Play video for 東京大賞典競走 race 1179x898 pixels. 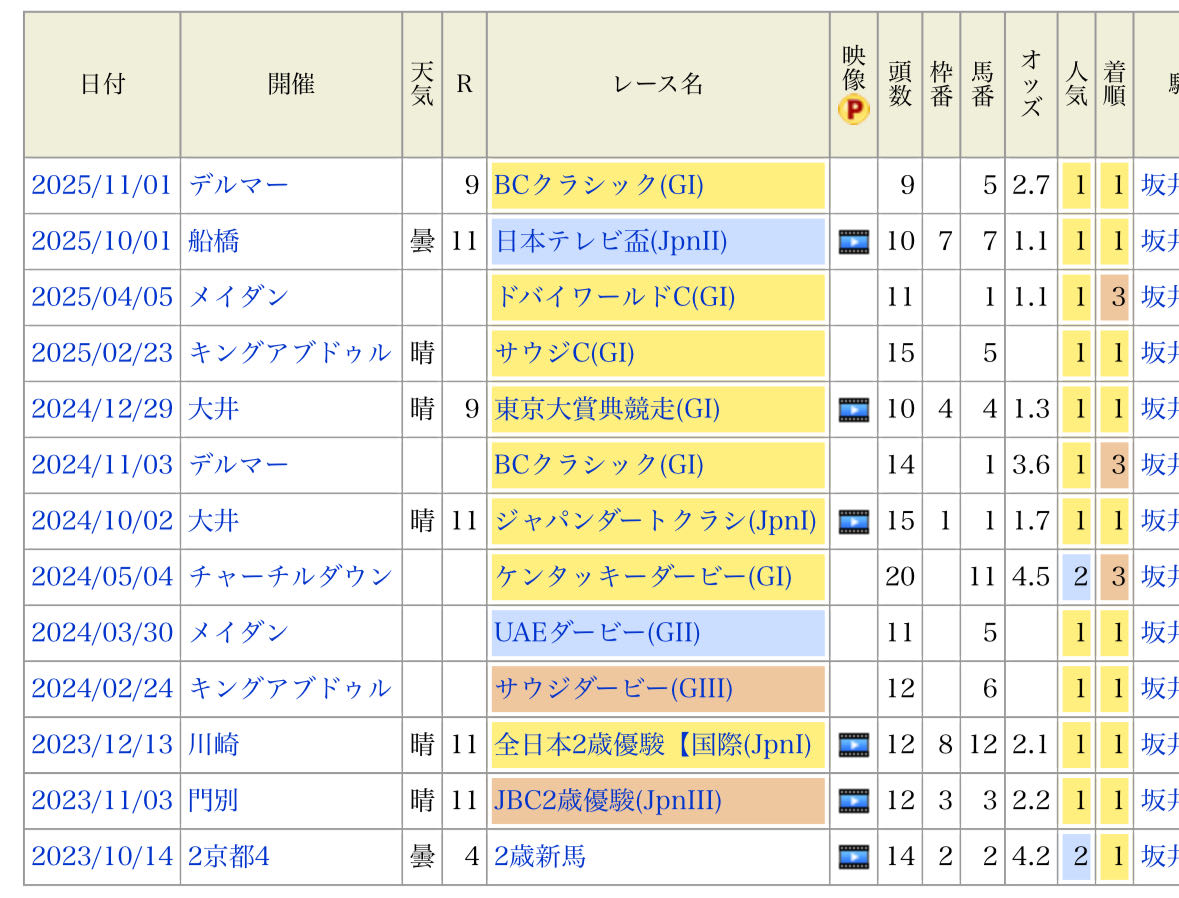pyautogui.click(x=853, y=409)
